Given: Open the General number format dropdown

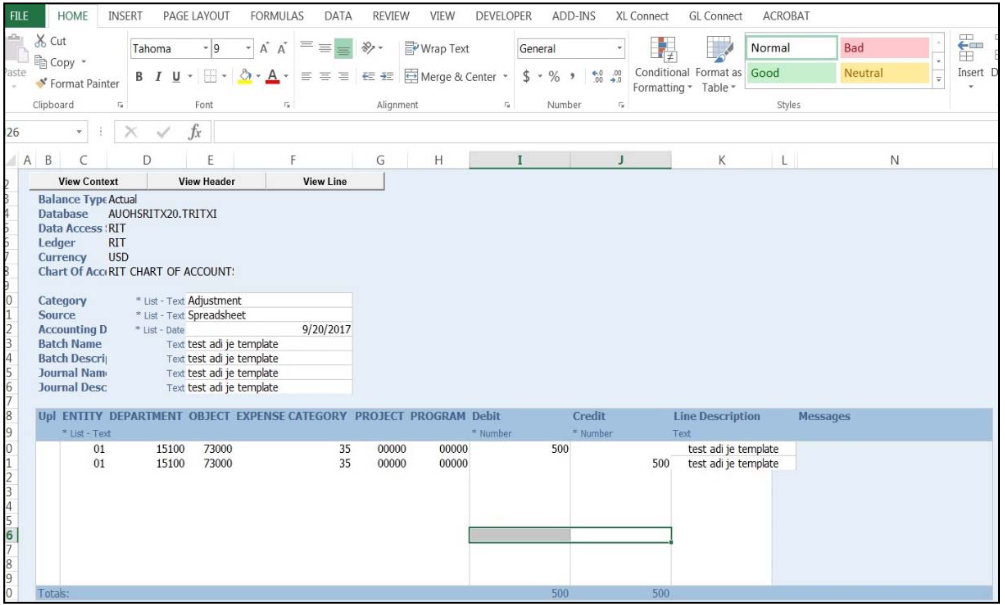Looking at the screenshot, I should [620, 48].
